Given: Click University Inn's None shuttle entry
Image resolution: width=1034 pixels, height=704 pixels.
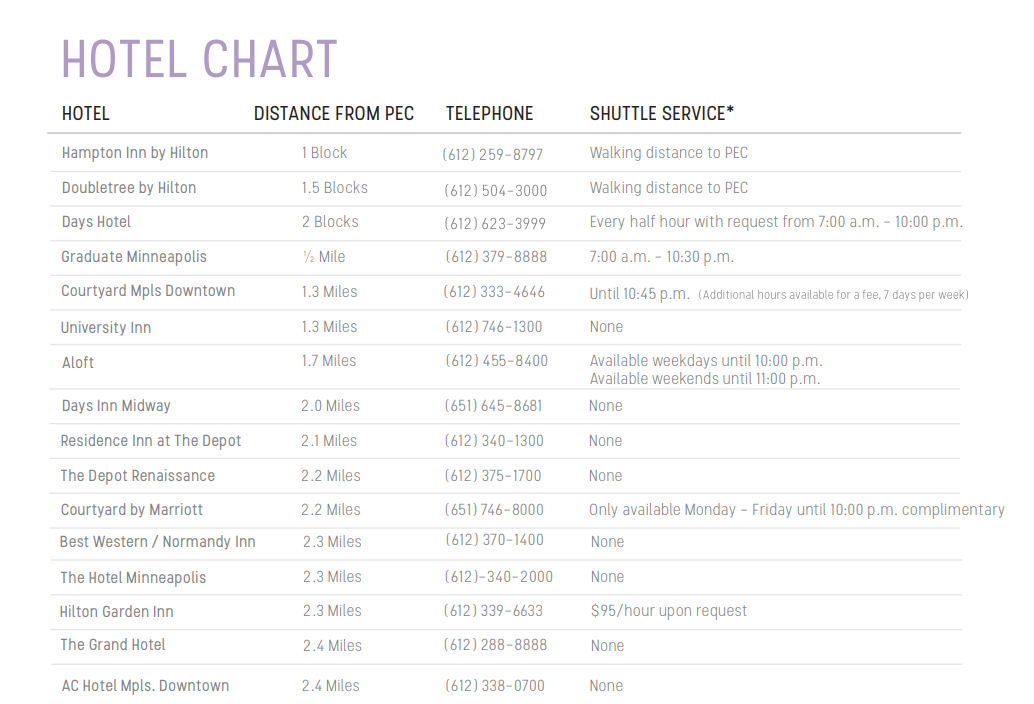Looking at the screenshot, I should click(x=607, y=327).
